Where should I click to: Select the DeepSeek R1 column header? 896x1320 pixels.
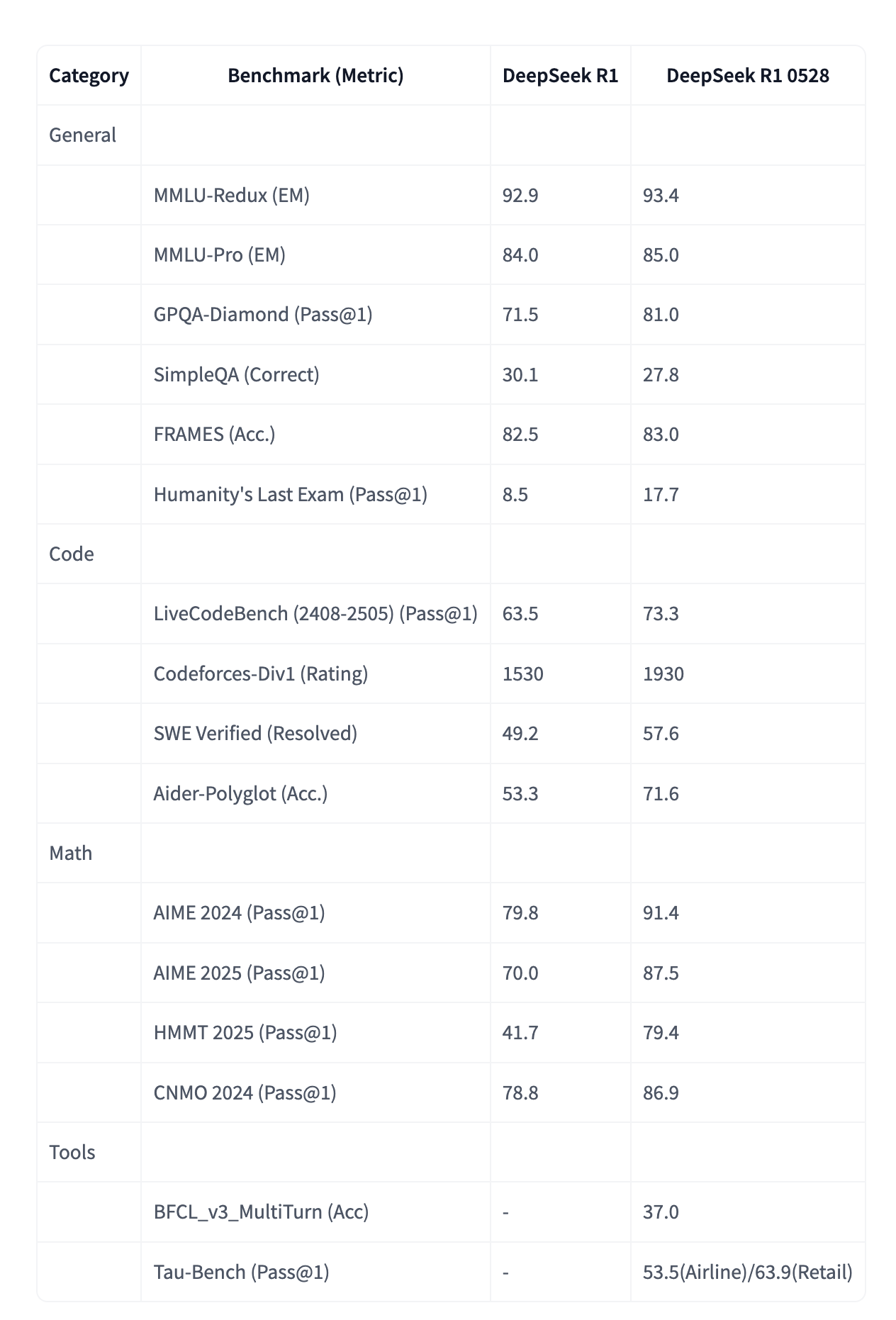(560, 76)
